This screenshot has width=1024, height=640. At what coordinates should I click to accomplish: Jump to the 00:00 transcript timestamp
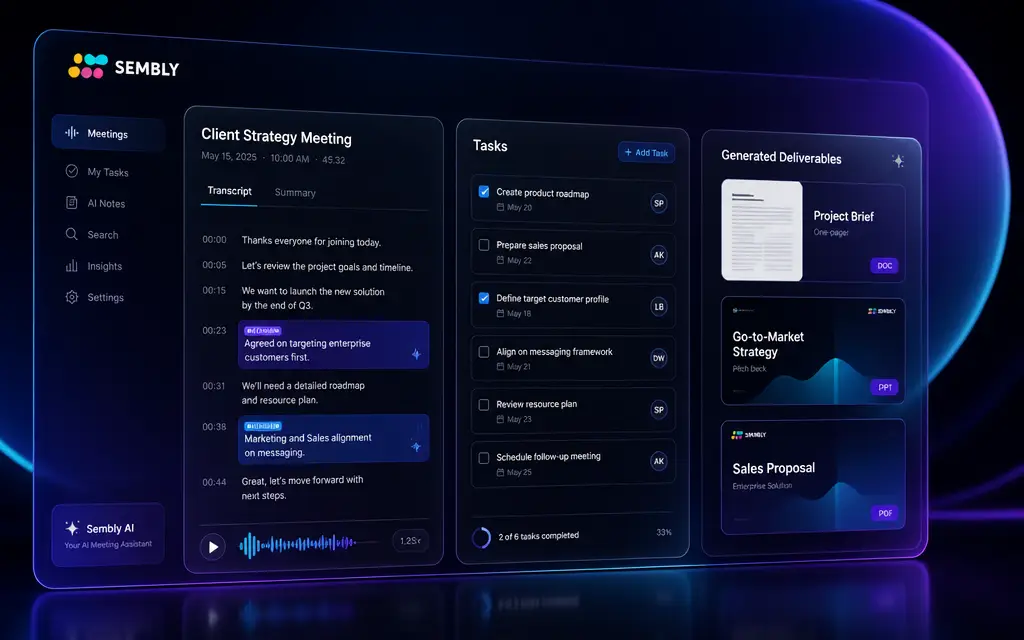tap(214, 240)
